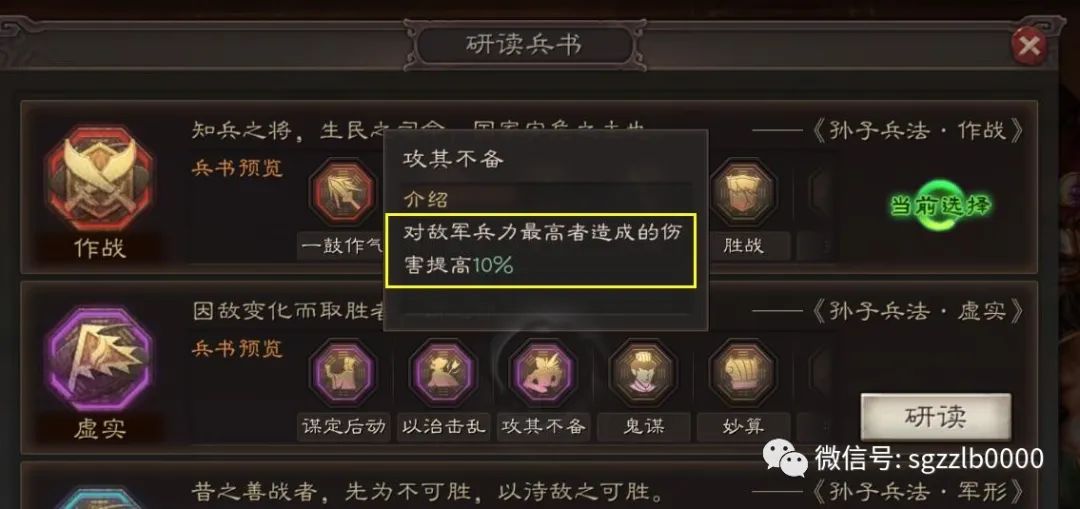Select the blue 军形 category icon
This screenshot has height=509, width=1080.
[x=98, y=498]
